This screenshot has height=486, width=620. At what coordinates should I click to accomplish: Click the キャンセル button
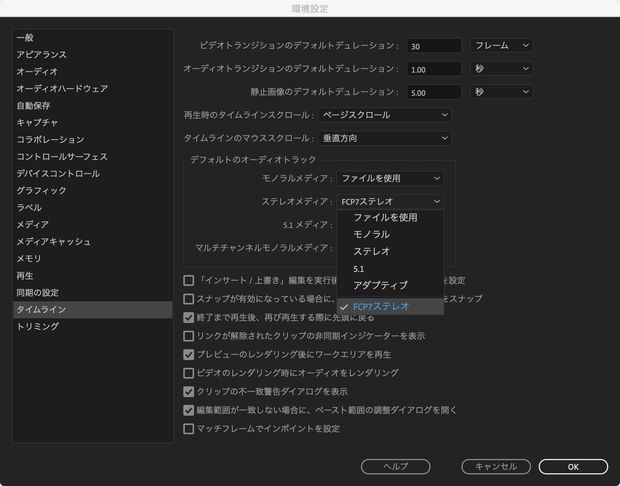pos(496,467)
